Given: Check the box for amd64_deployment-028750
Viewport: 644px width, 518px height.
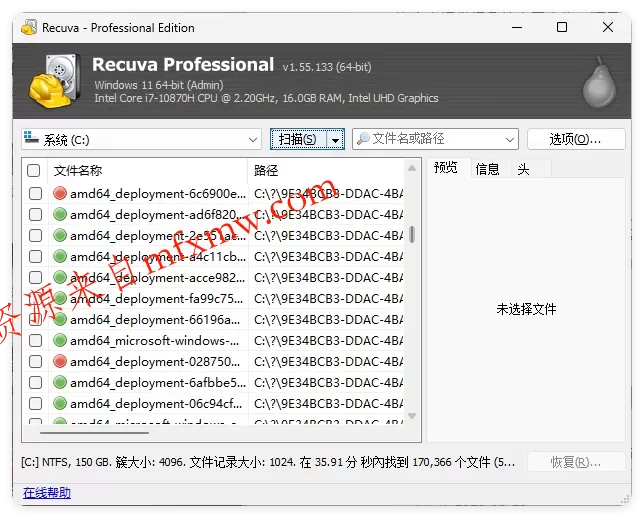Looking at the screenshot, I should 36,361.
